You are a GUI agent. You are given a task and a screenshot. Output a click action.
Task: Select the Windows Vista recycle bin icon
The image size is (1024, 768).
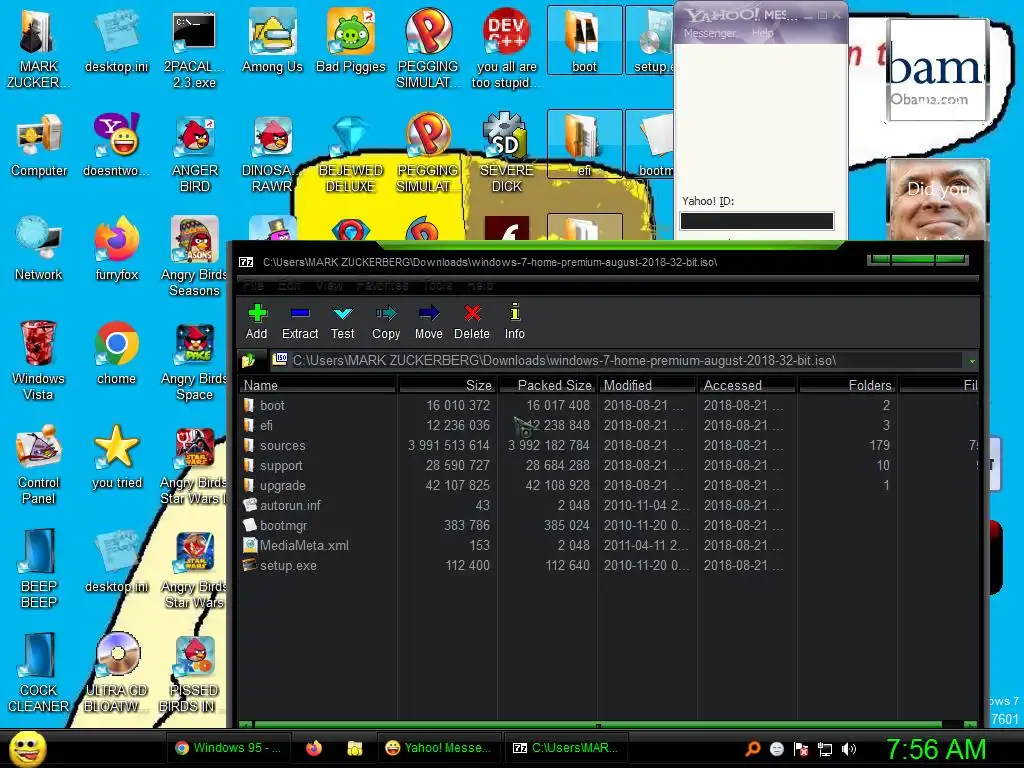coord(39,360)
